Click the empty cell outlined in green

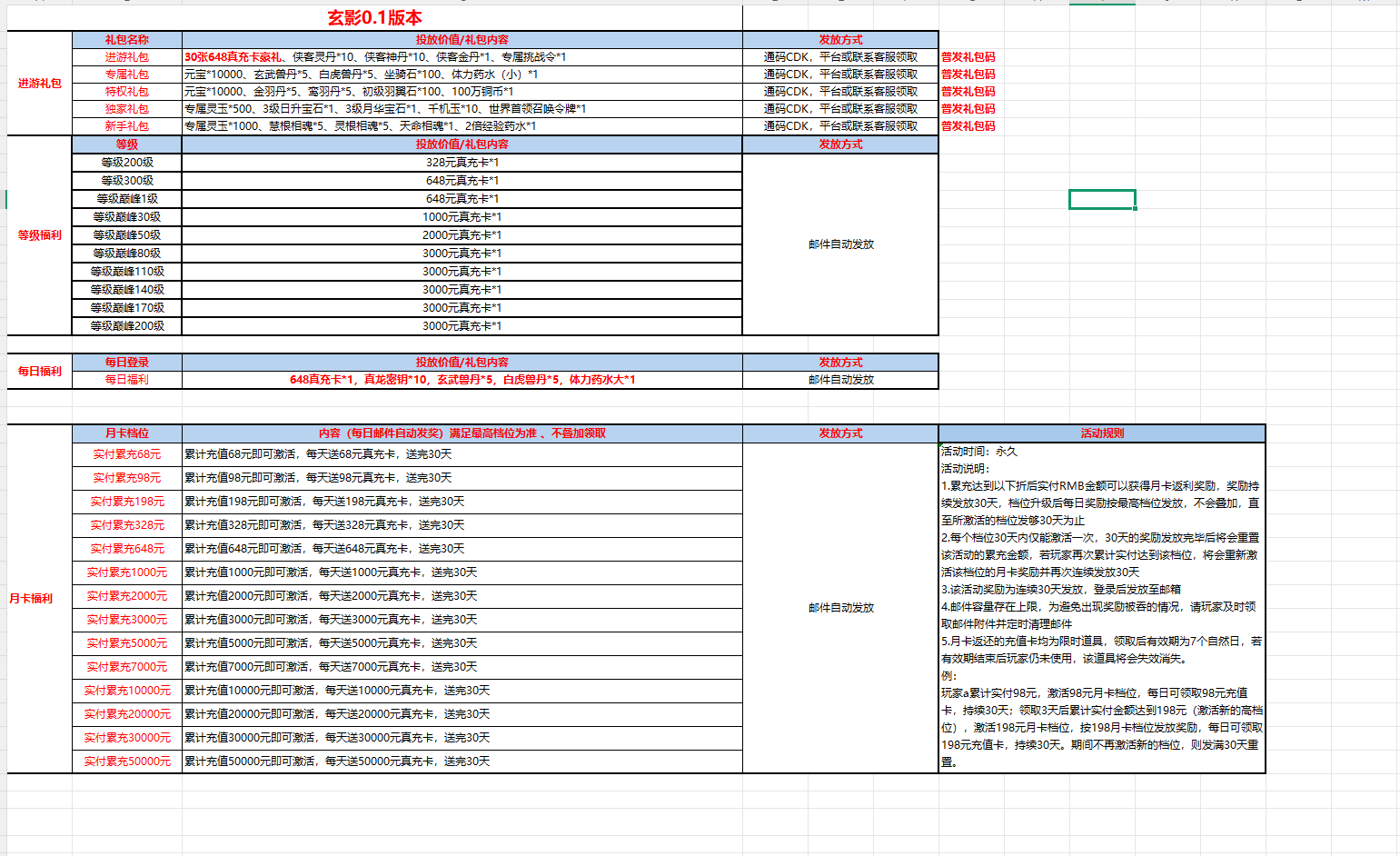1101,199
